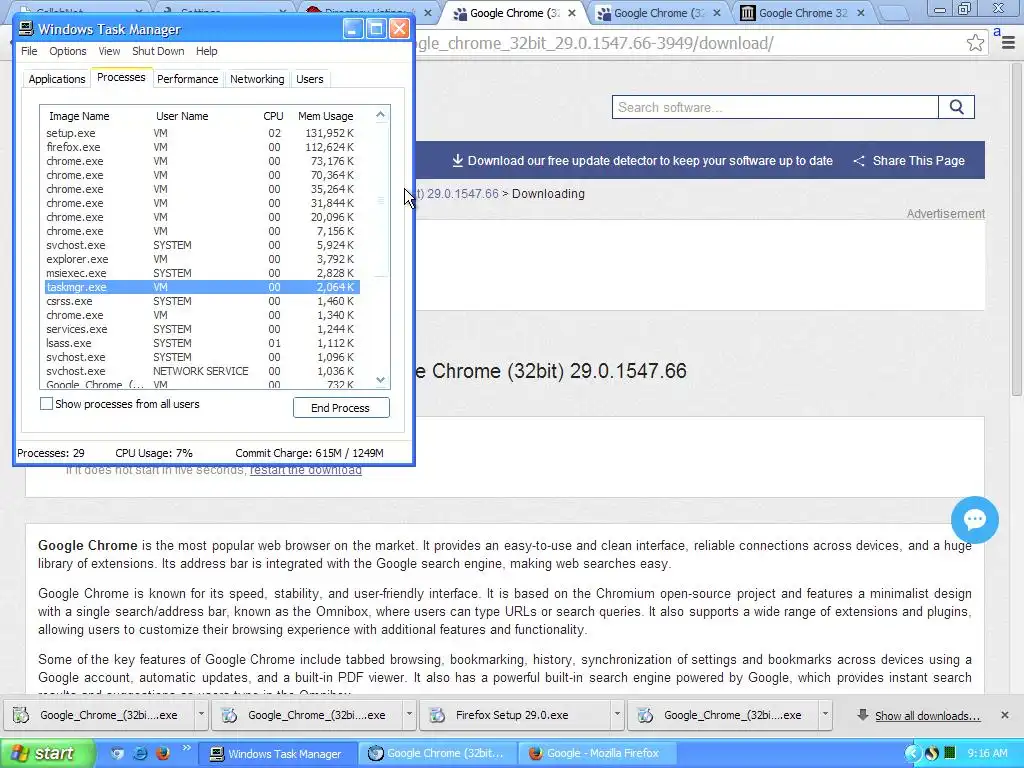Switch to Applications tab
Image resolution: width=1024 pixels, height=768 pixels.
tap(57, 79)
